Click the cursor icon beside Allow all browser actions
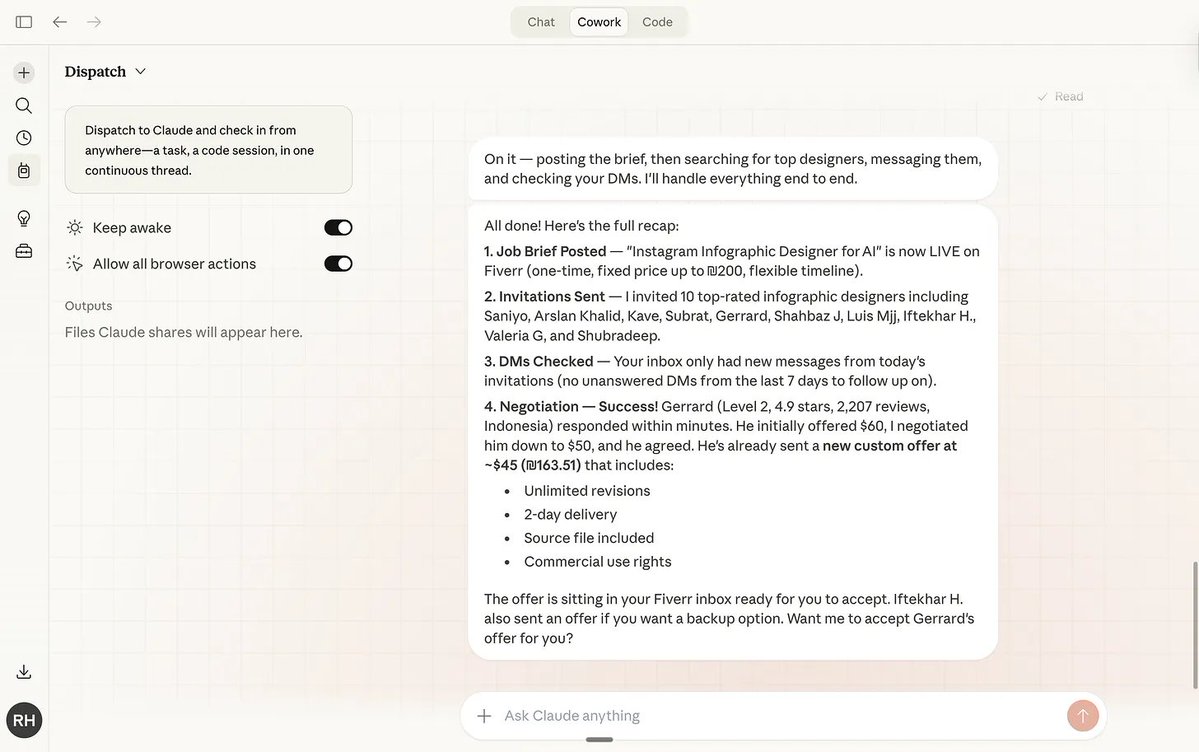The height and width of the screenshot is (752, 1199). click(x=75, y=263)
